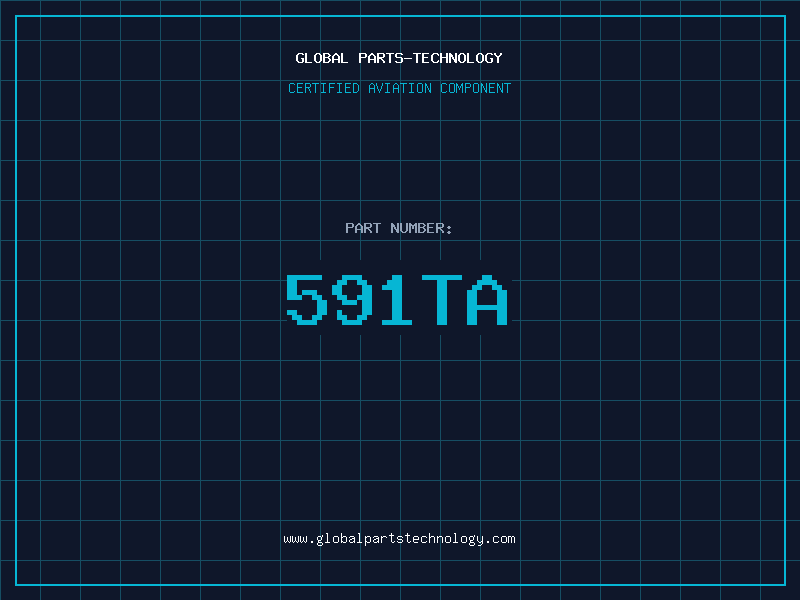Select the part number '591TA'
Viewport: 800px width, 600px height.
click(x=396, y=299)
